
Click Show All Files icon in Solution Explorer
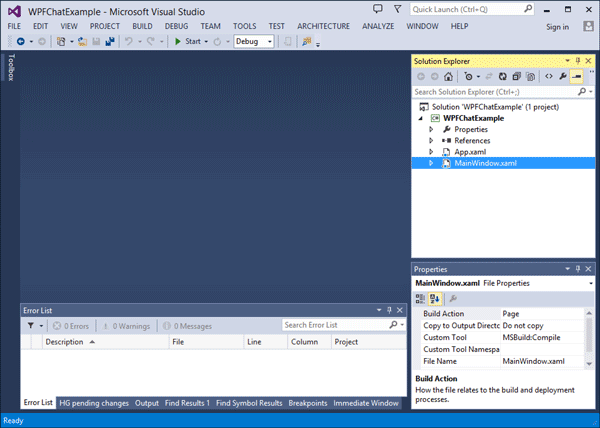[530, 76]
